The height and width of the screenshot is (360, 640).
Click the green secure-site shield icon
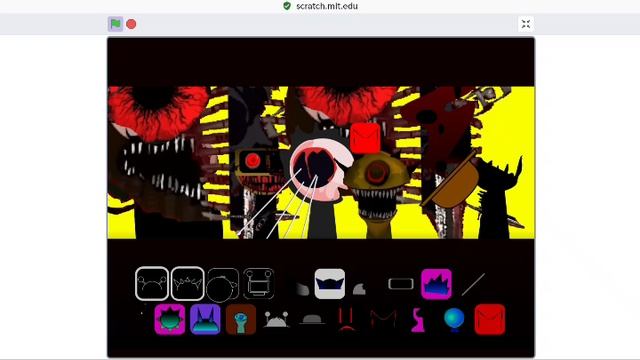(x=287, y=6)
